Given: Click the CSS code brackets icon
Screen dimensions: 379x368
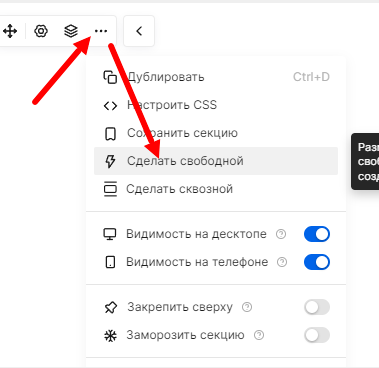Looking at the screenshot, I should (x=110, y=106).
